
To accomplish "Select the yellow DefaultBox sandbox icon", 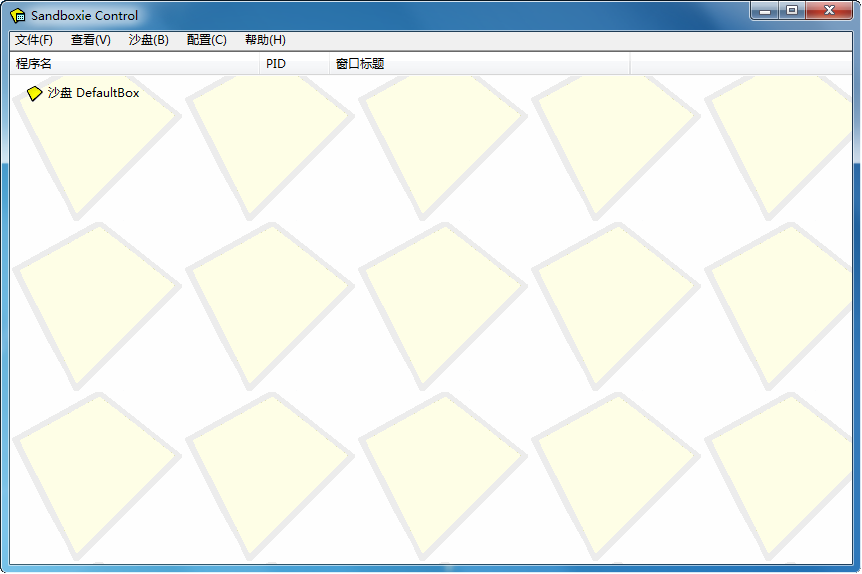I will pos(35,93).
